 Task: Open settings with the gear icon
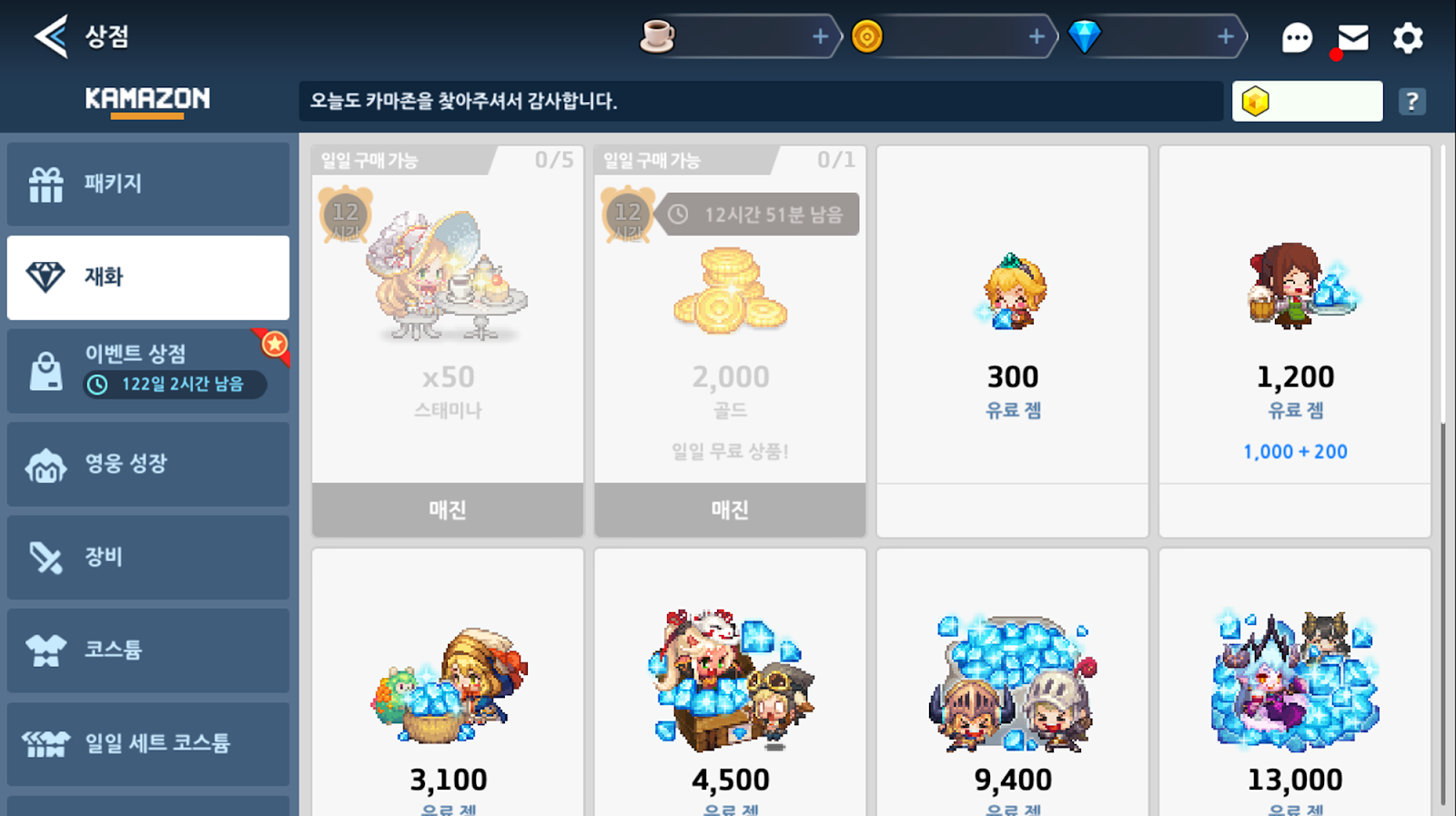[1408, 37]
